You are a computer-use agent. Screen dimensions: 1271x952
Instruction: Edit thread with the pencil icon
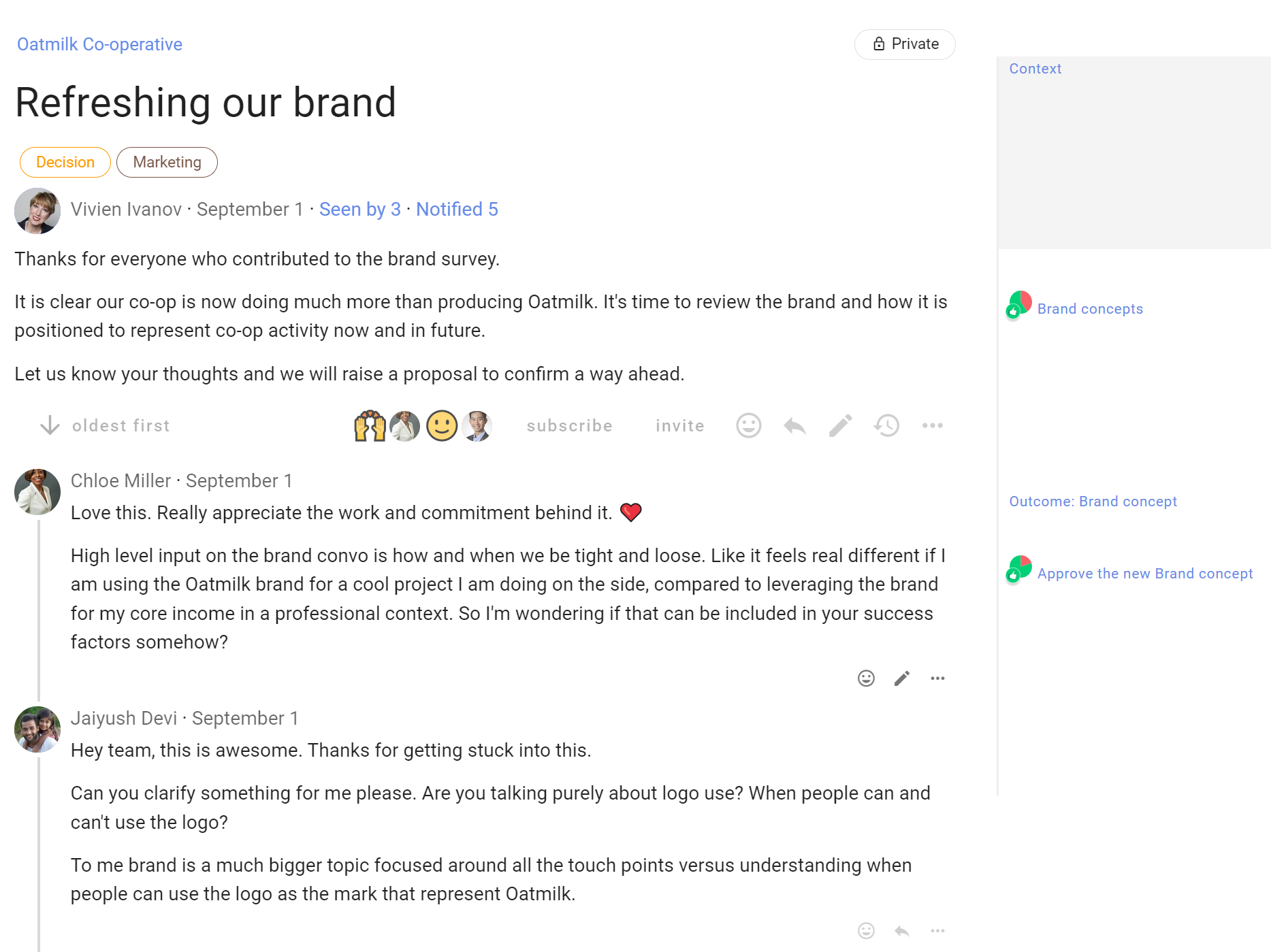tap(840, 426)
